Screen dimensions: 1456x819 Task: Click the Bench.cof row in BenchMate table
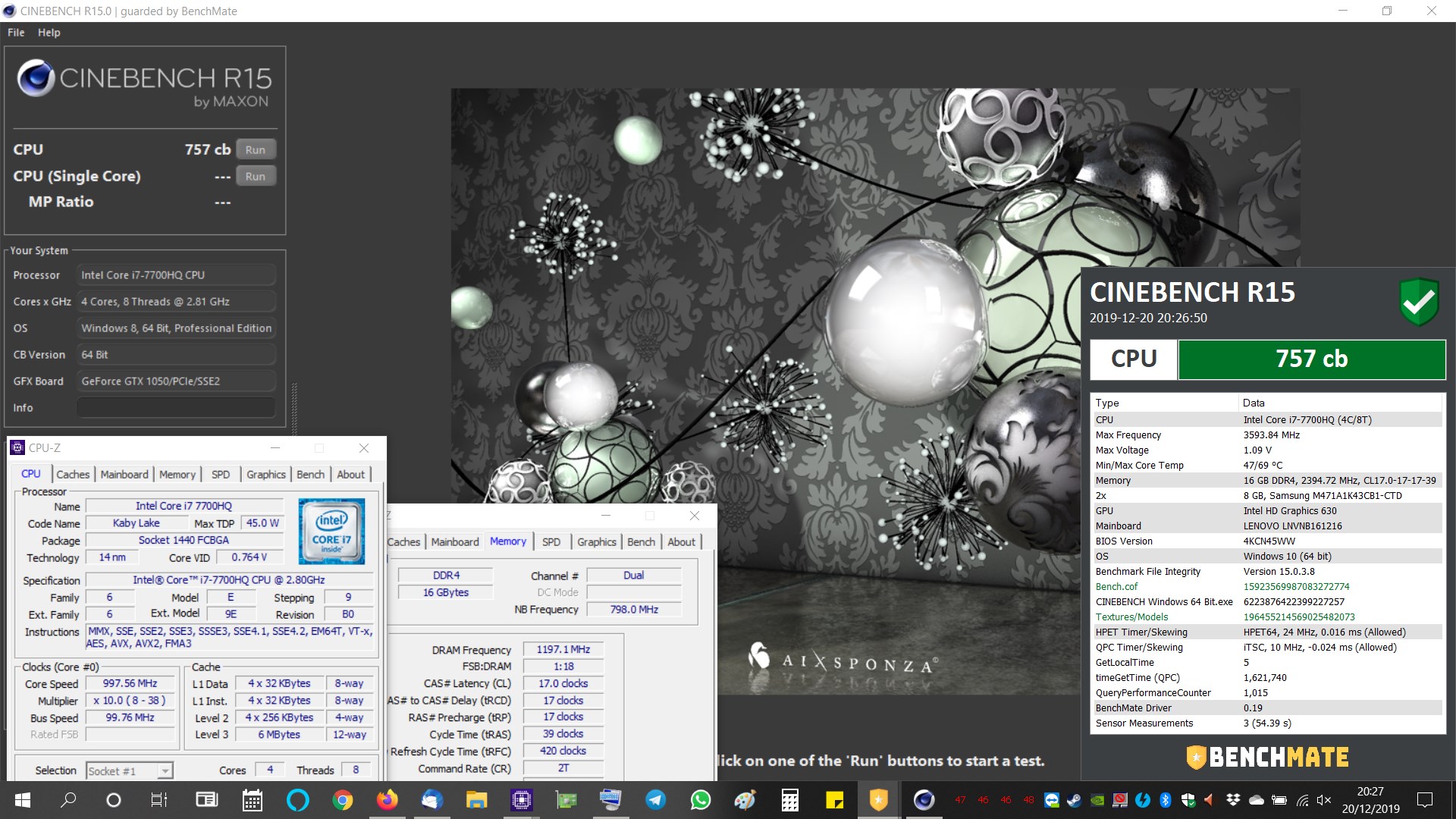1267,586
